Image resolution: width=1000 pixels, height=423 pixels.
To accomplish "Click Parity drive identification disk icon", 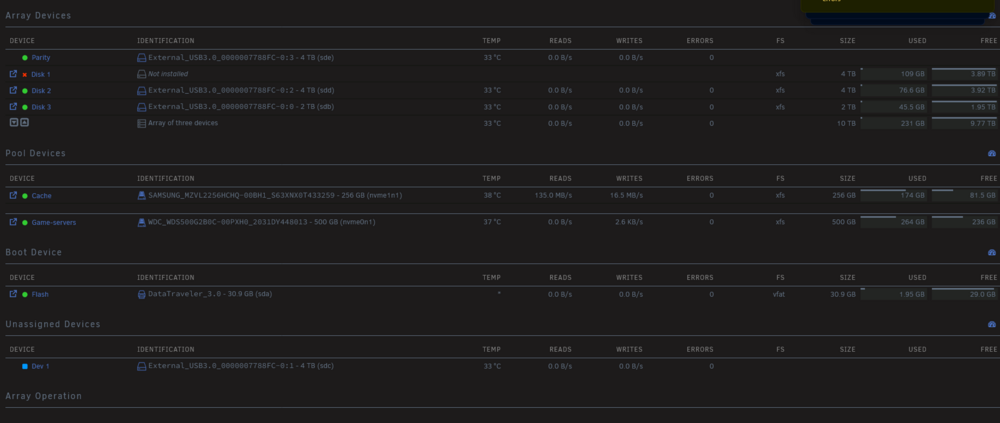I will tap(142, 57).
